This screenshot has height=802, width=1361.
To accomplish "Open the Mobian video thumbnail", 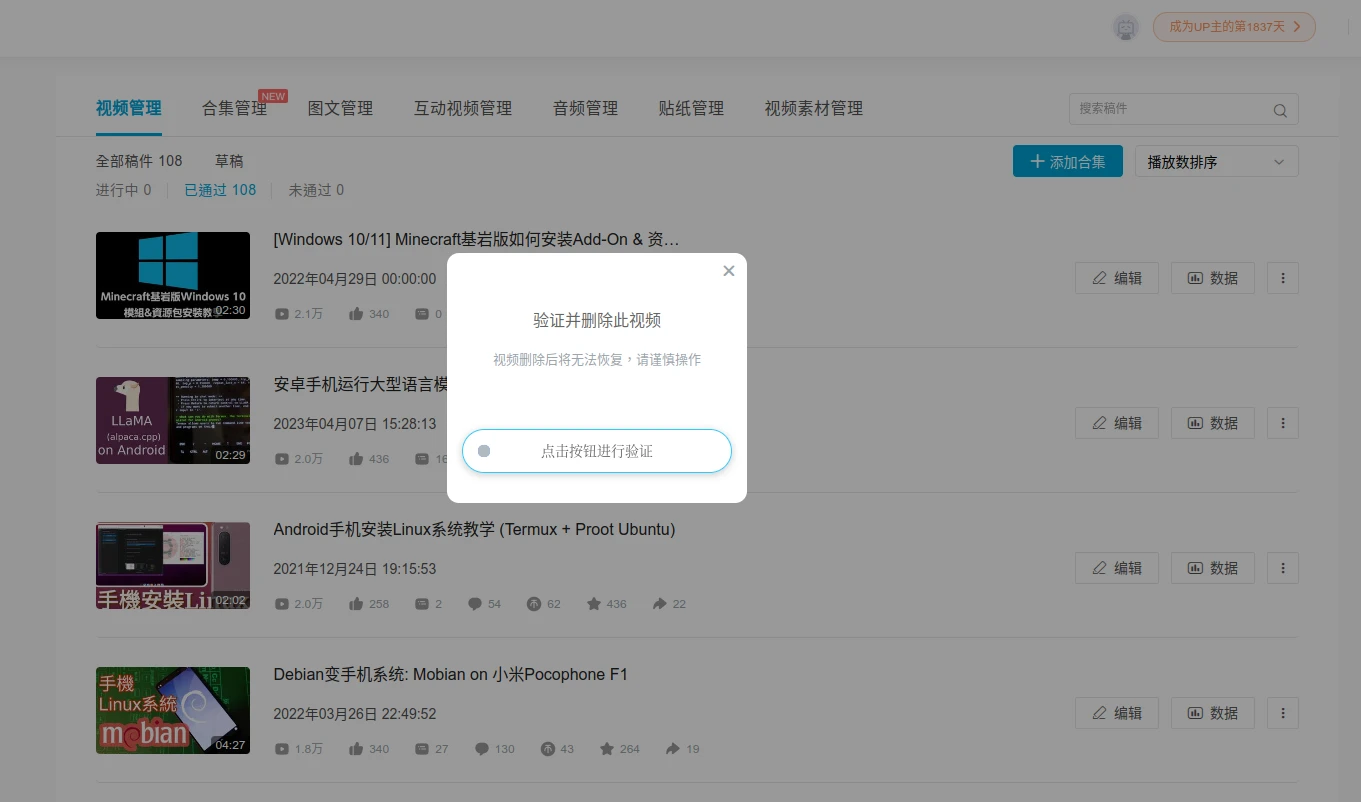I will [x=173, y=710].
